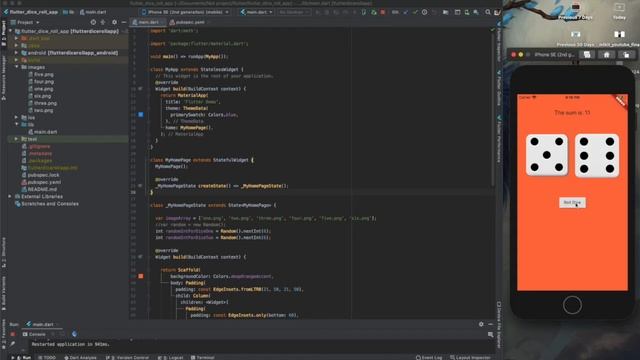Open the Run panel gear settings

pos(481,324)
